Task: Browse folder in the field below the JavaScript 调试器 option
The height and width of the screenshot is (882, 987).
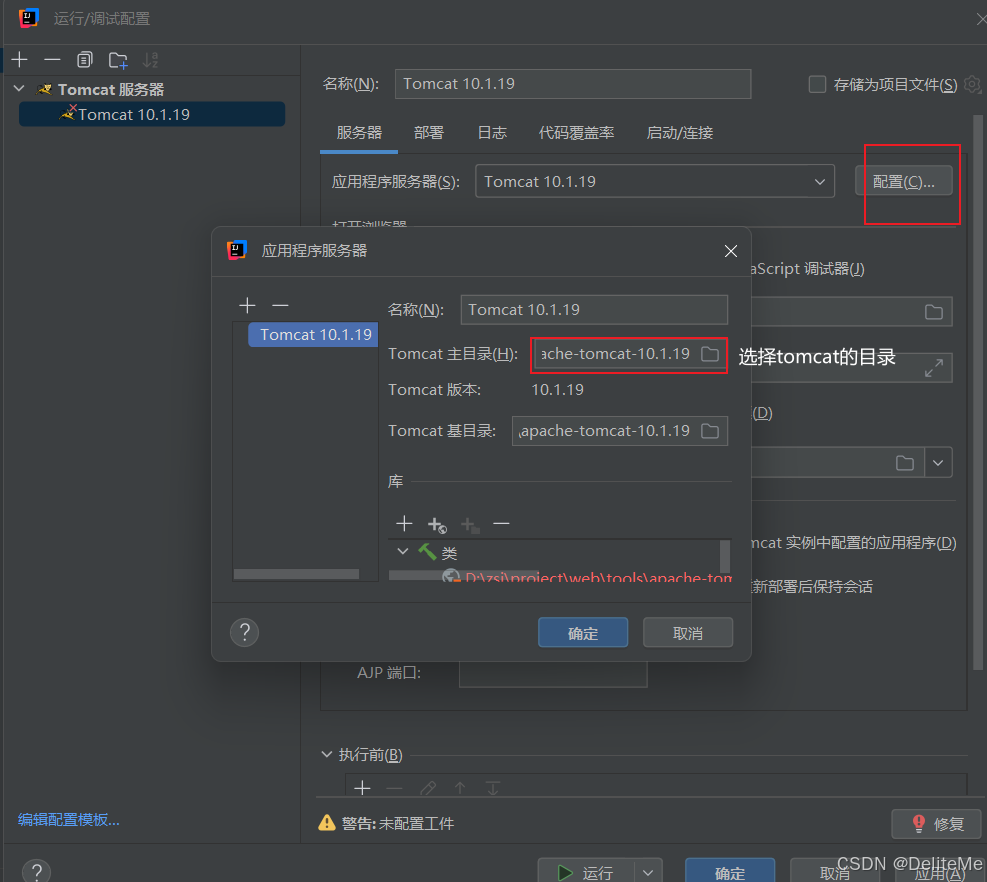Action: 933,312
